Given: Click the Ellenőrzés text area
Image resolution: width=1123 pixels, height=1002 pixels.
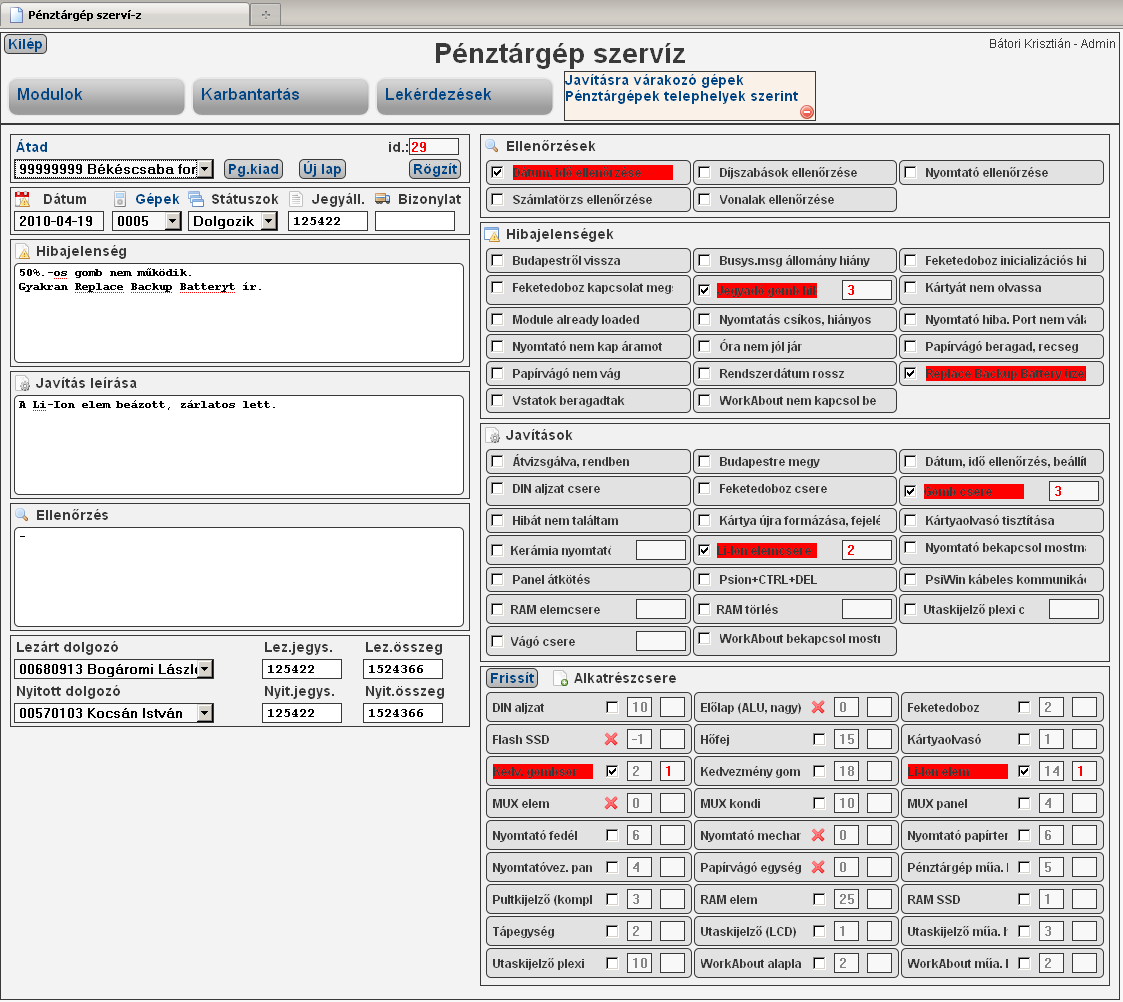Looking at the screenshot, I should tap(239, 577).
